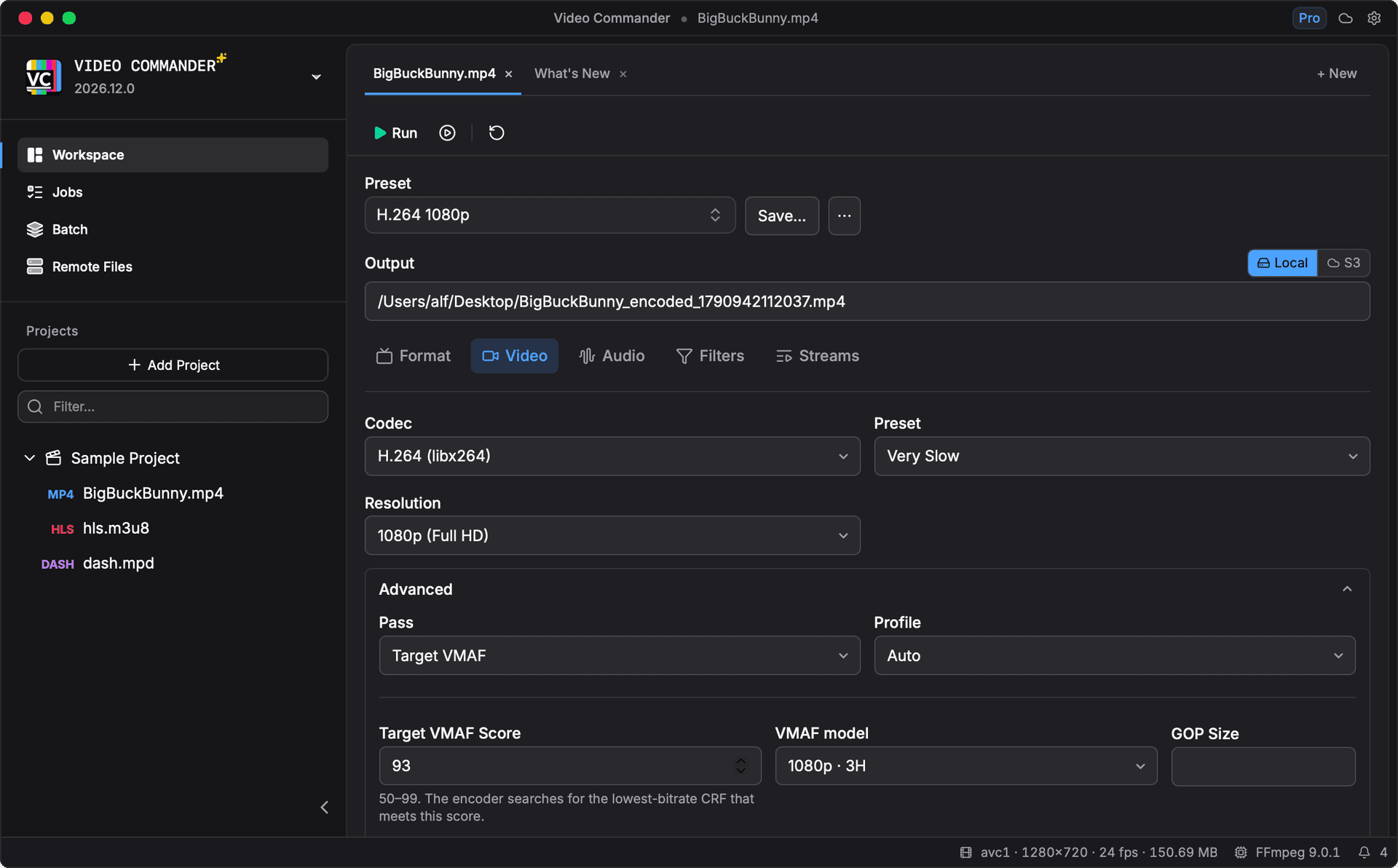
Task: Switch output destination to S3
Action: (1343, 263)
